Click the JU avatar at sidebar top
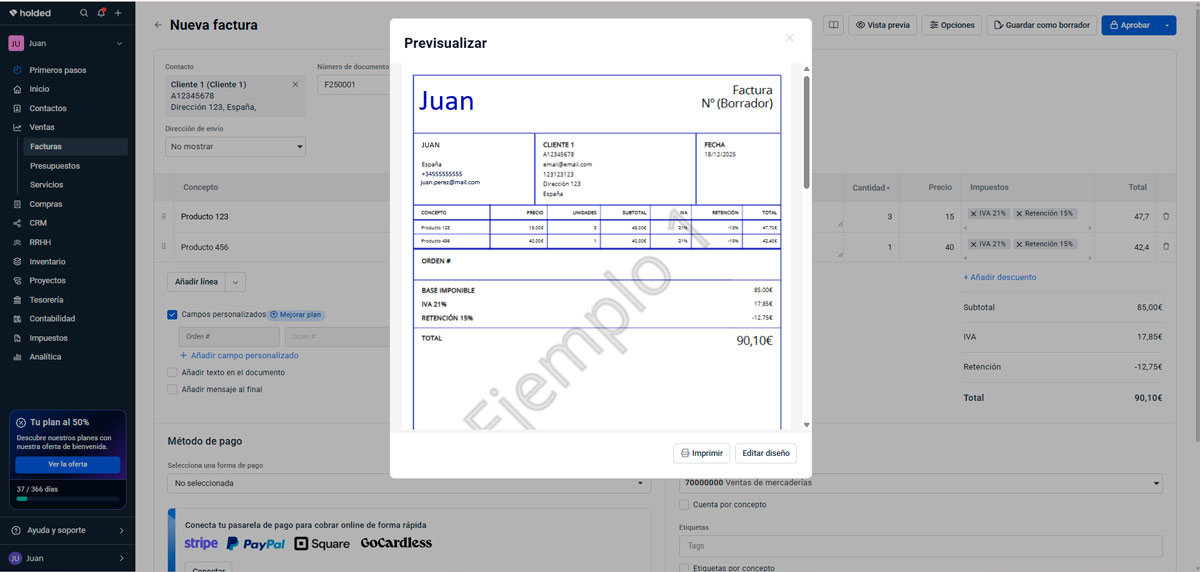Viewport: 1200px width, 572px height. click(16, 43)
